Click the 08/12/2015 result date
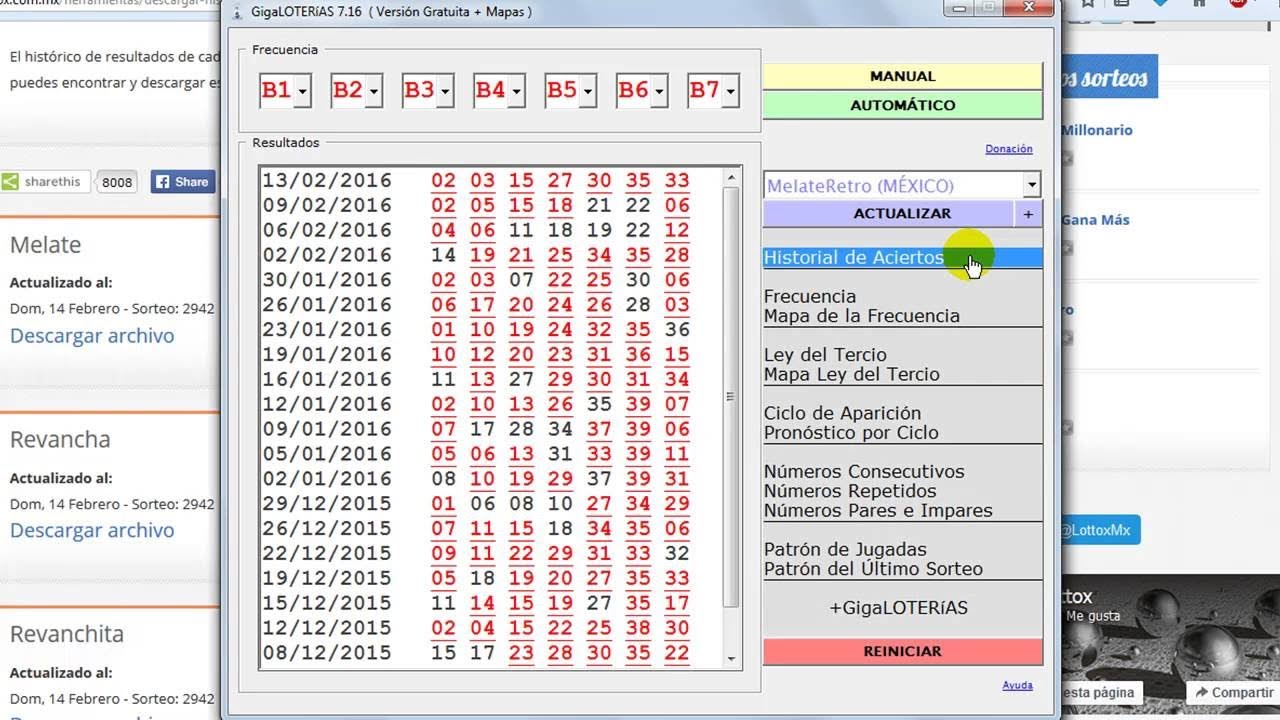This screenshot has width=1280, height=720. pos(327,653)
